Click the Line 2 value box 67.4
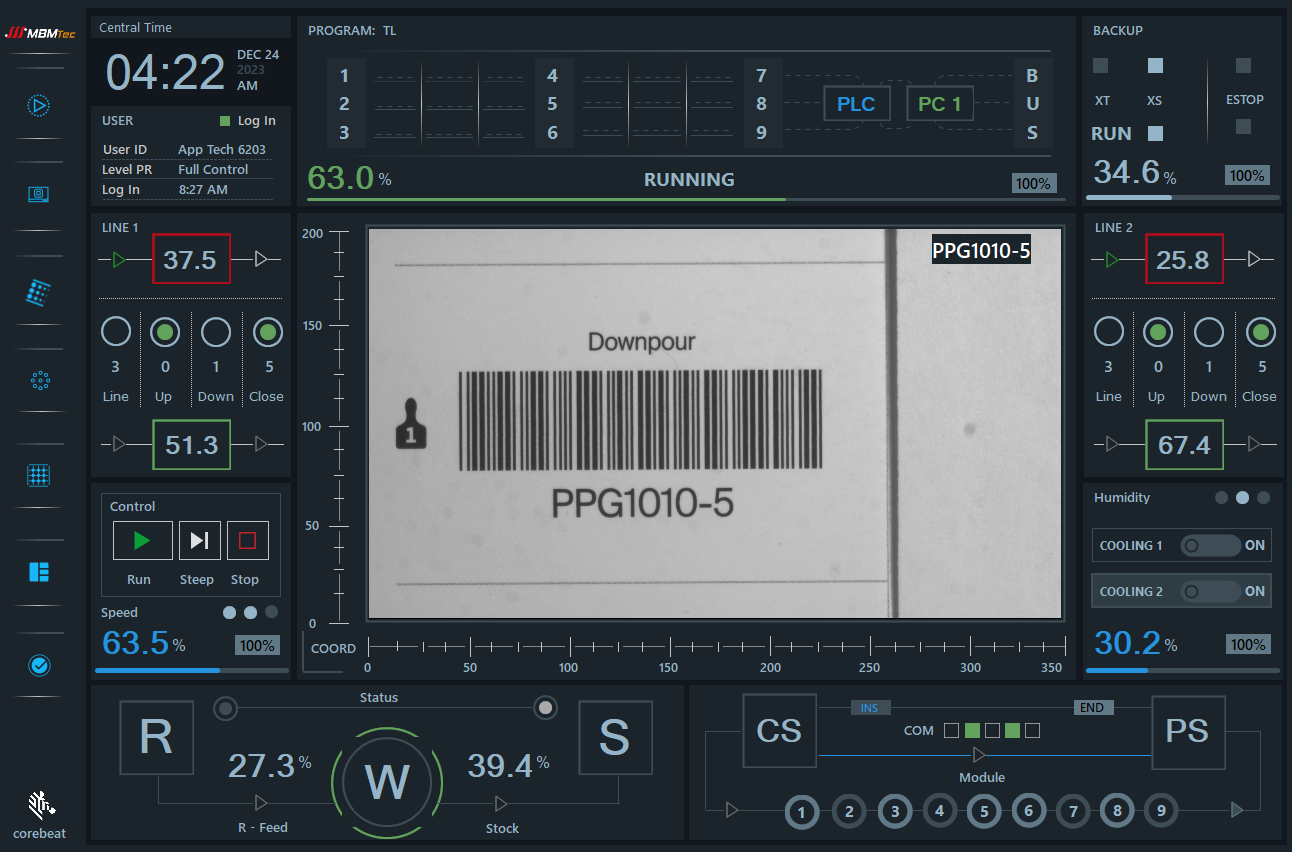This screenshot has height=852, width=1292. click(1184, 444)
